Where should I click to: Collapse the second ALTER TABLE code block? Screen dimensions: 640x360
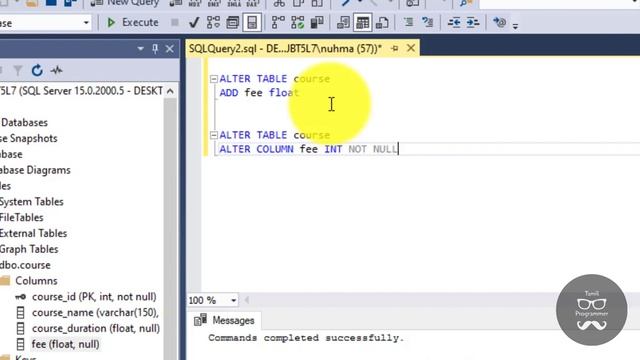click(x=213, y=135)
